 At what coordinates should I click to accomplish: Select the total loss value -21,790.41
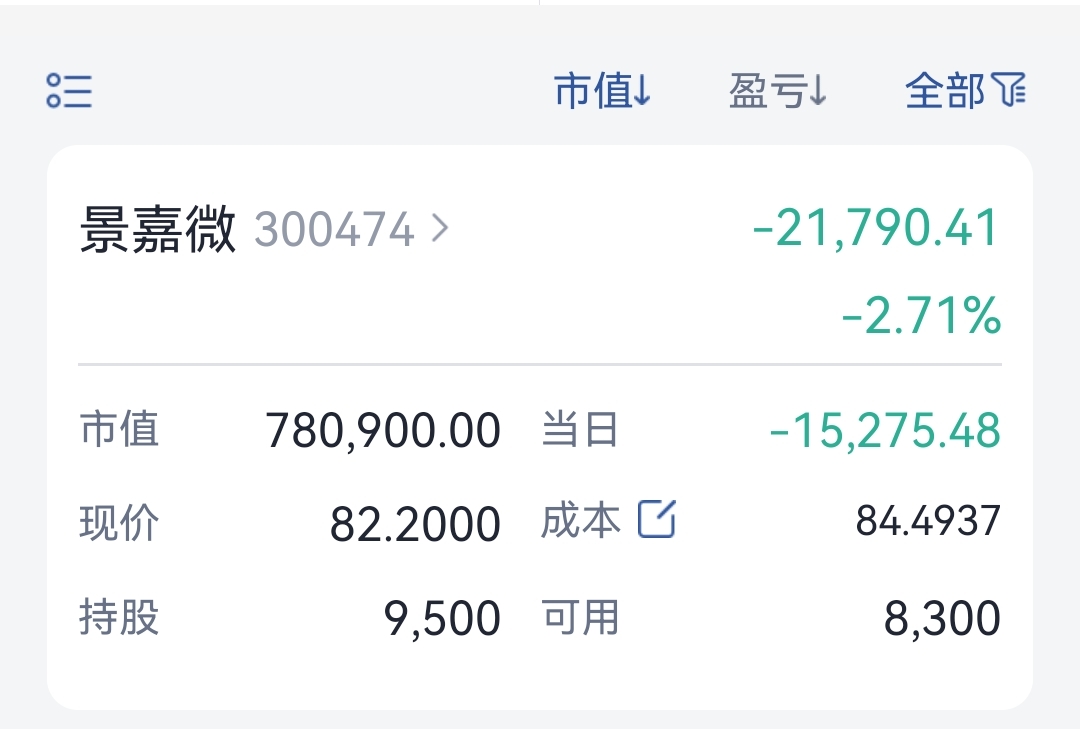[875, 227]
